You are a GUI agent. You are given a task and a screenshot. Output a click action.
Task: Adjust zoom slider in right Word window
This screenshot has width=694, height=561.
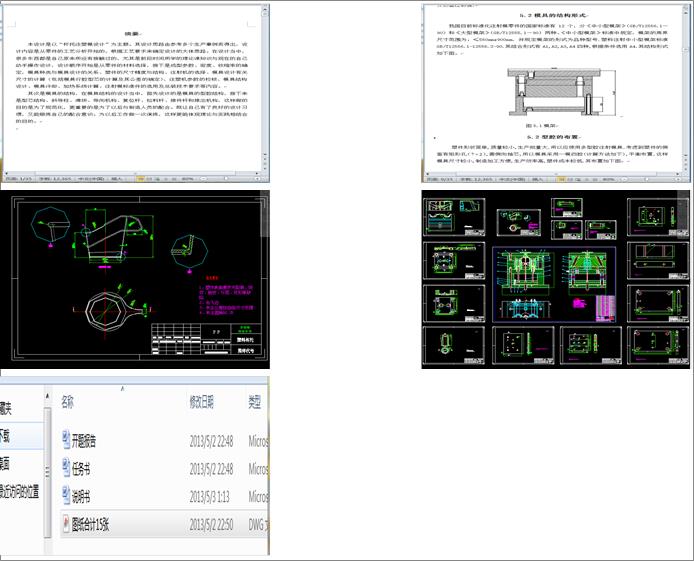pyautogui.click(x=647, y=179)
